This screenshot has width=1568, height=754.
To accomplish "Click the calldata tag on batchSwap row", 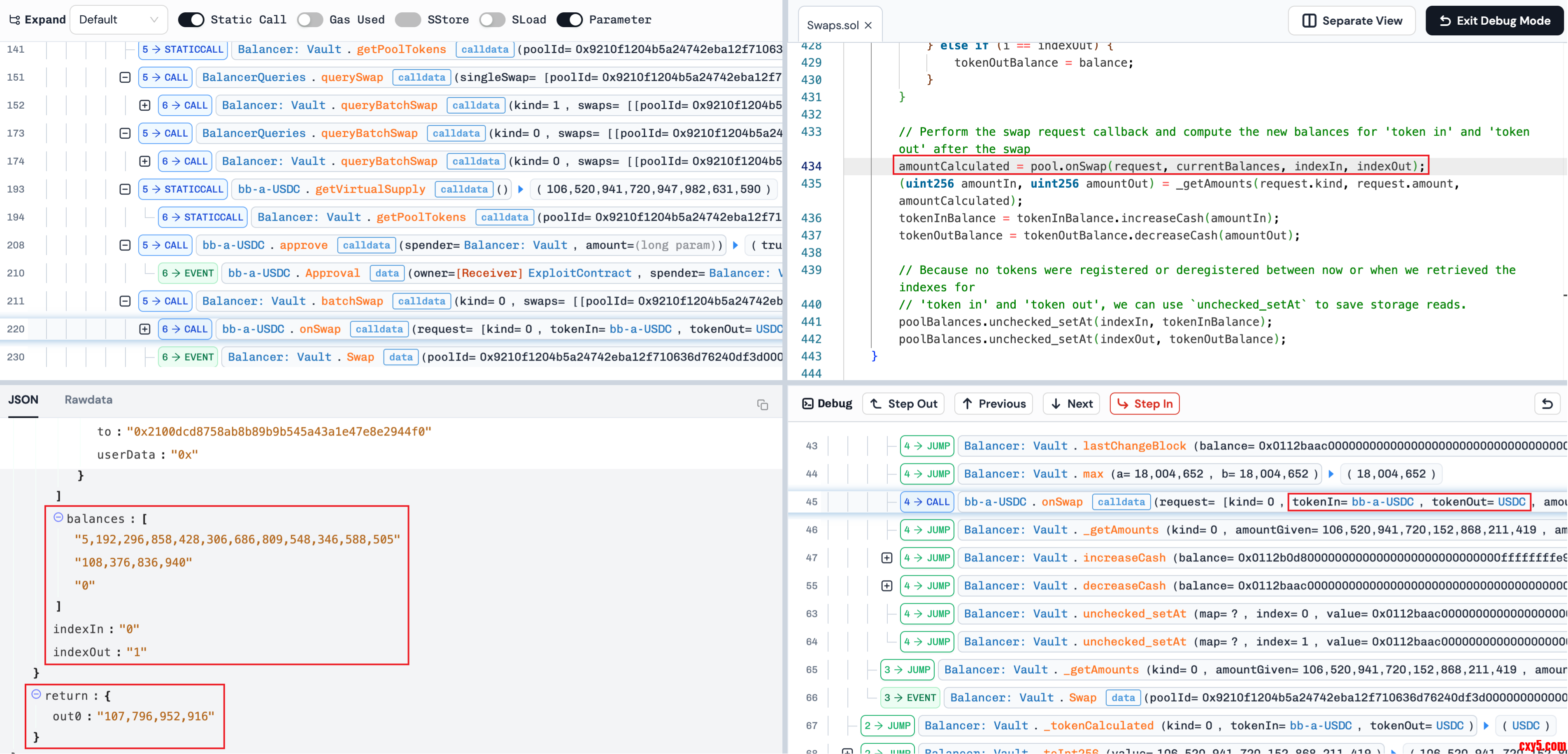I will click(x=422, y=301).
